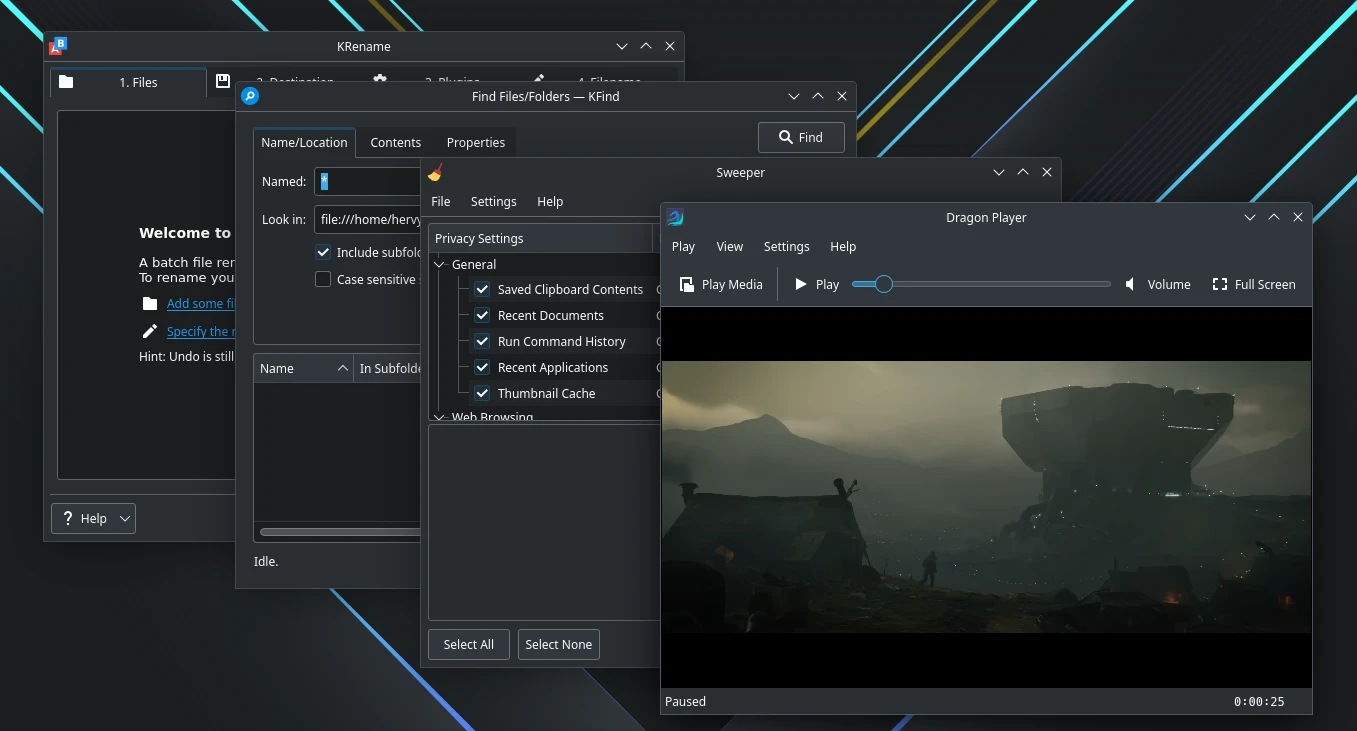
Task: Uncheck Thumbnail Cache in Sweeper
Action: pos(482,393)
